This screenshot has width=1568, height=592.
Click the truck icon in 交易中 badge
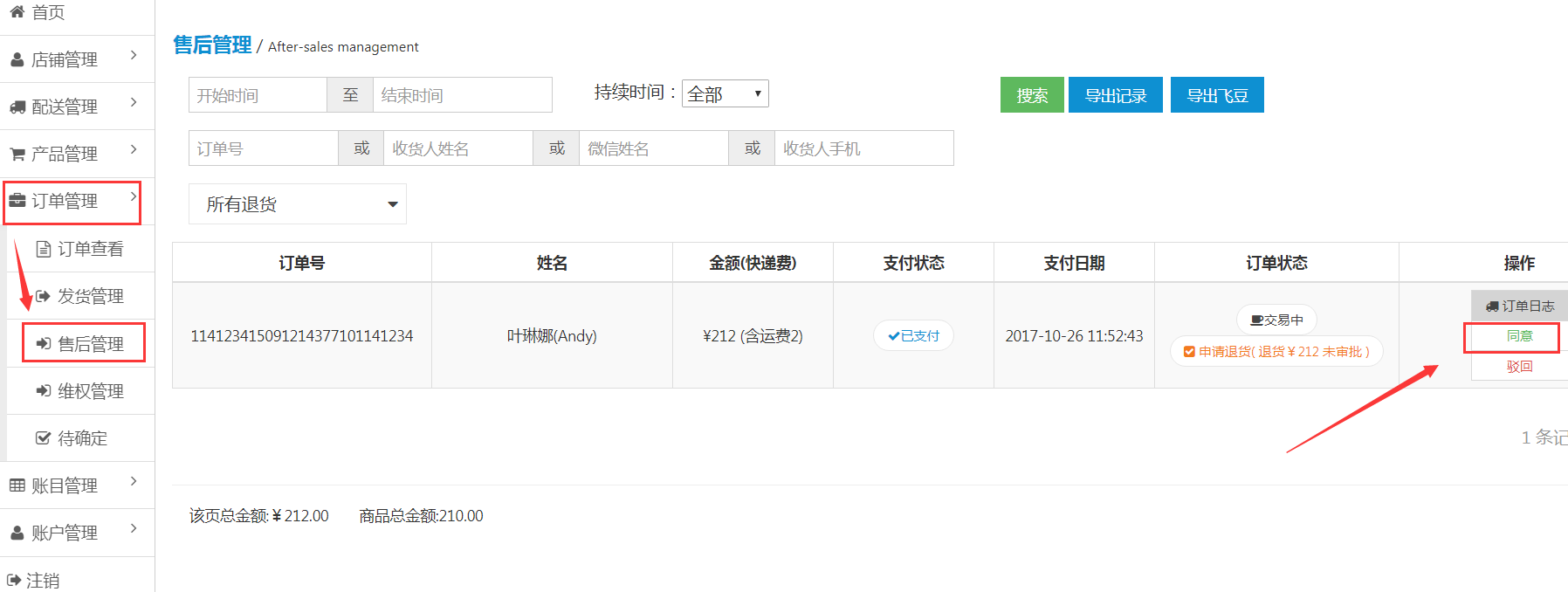1257,320
